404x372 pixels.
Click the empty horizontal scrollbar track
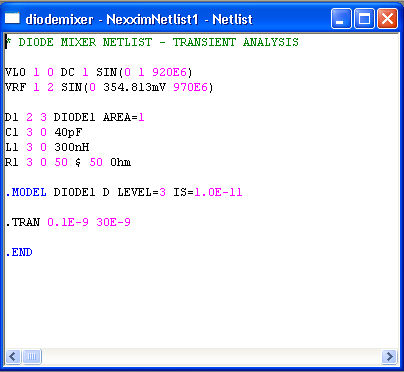tap(211, 357)
